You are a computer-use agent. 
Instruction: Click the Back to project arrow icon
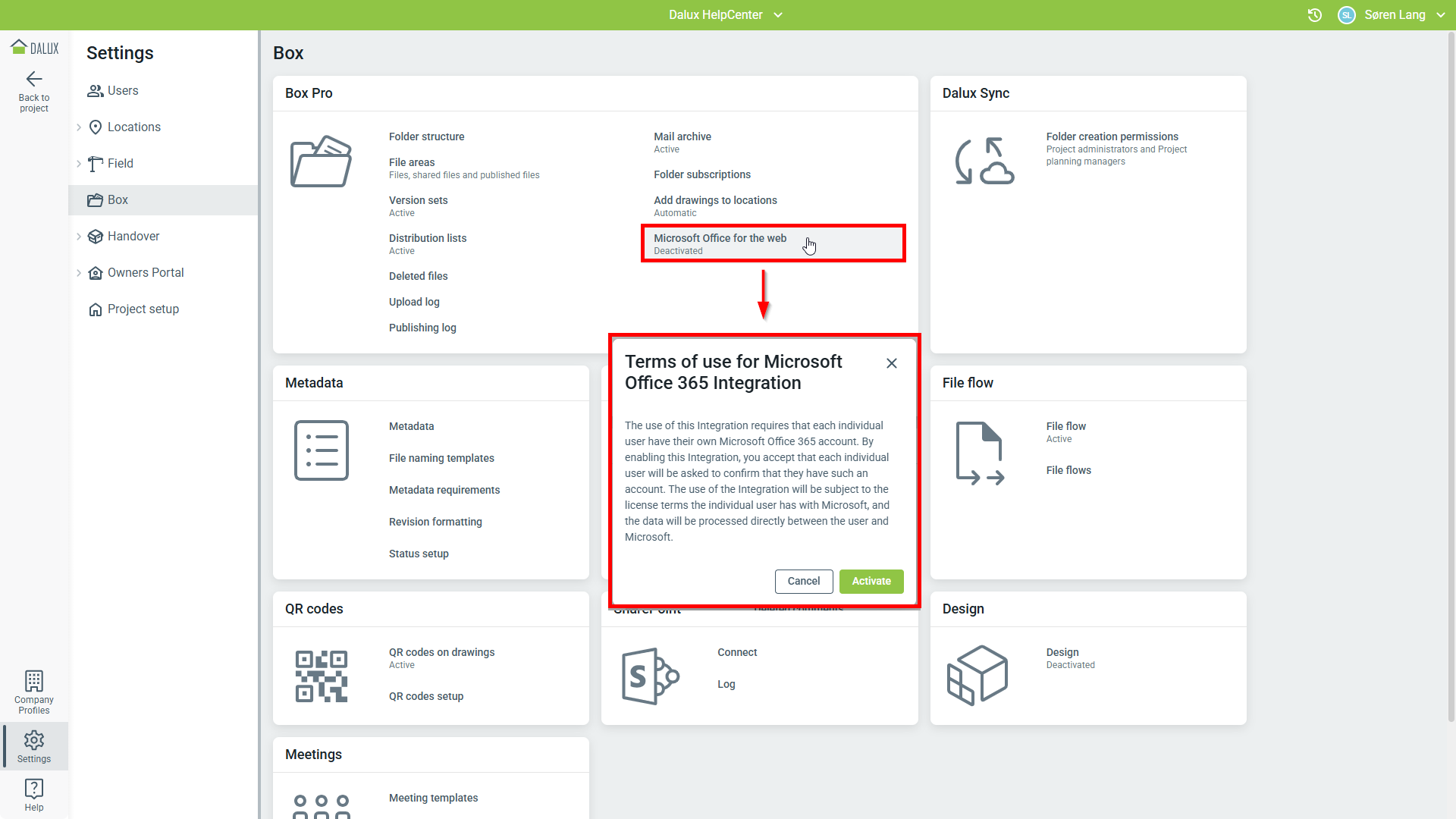(34, 79)
